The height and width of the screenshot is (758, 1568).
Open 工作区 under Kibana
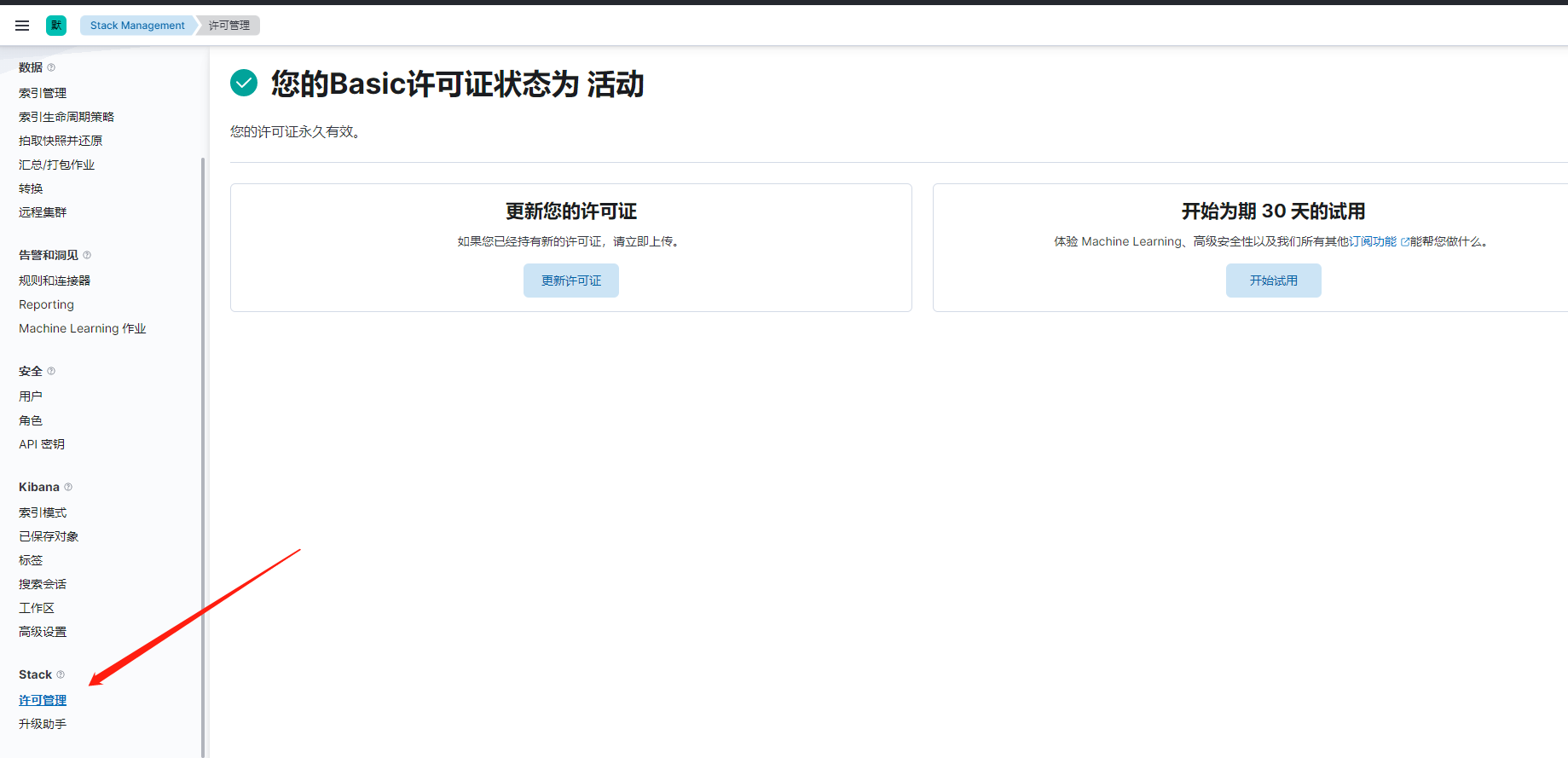pos(37,608)
